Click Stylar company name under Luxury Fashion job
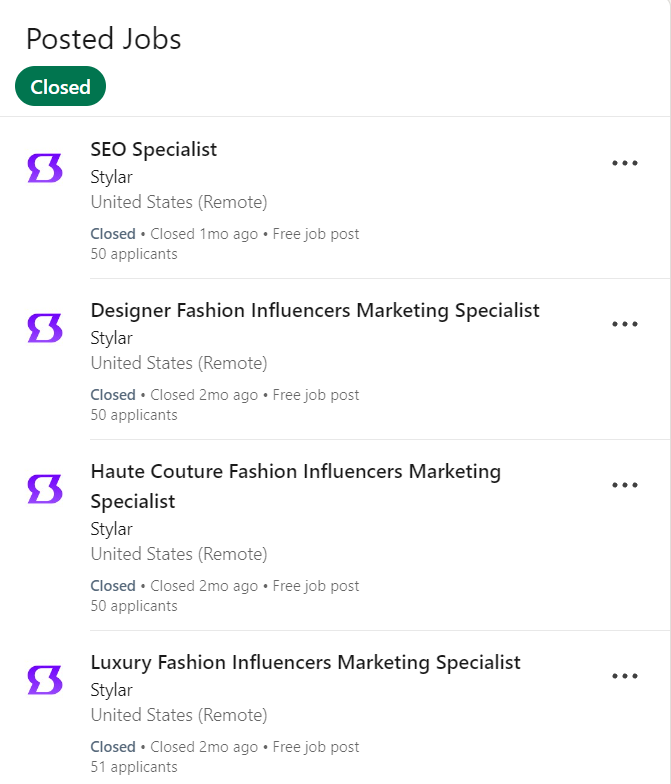 click(111, 690)
